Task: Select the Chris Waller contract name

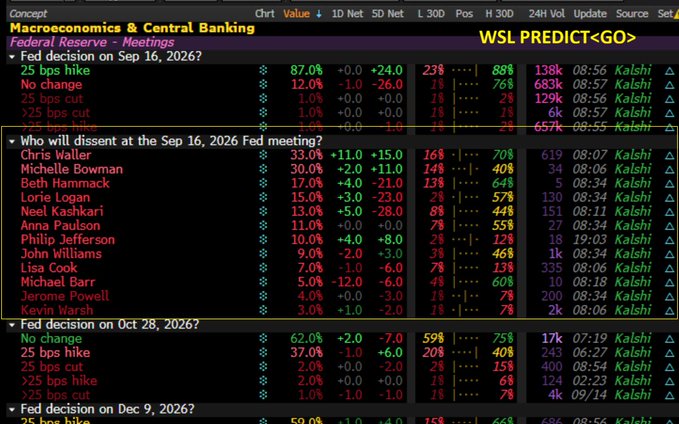Action: coord(56,155)
